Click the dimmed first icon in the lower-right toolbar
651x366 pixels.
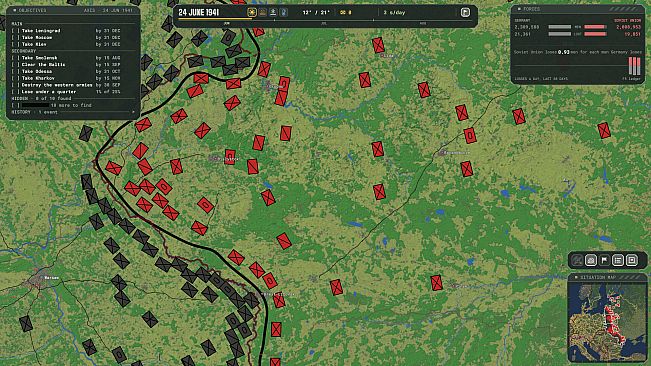click(577, 261)
